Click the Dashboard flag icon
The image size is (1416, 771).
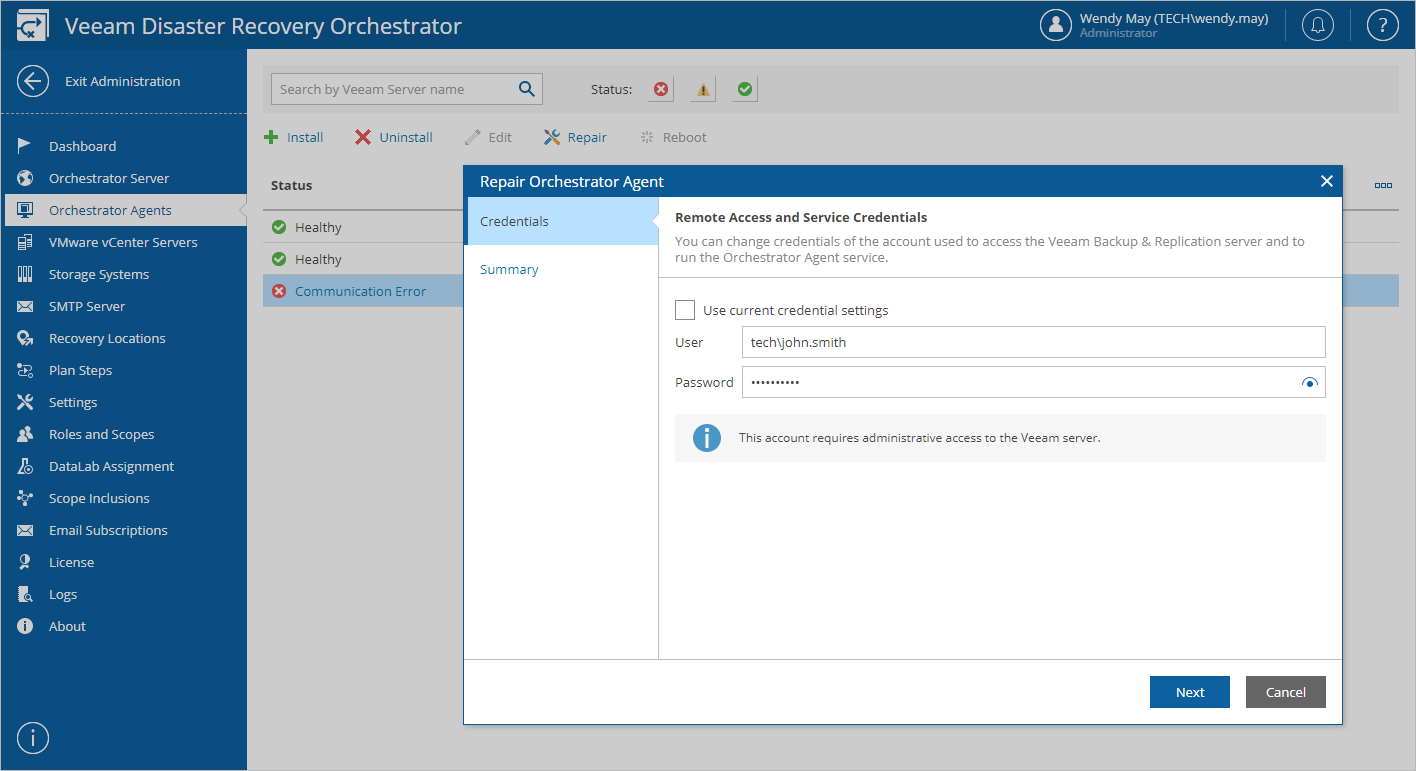[26, 146]
